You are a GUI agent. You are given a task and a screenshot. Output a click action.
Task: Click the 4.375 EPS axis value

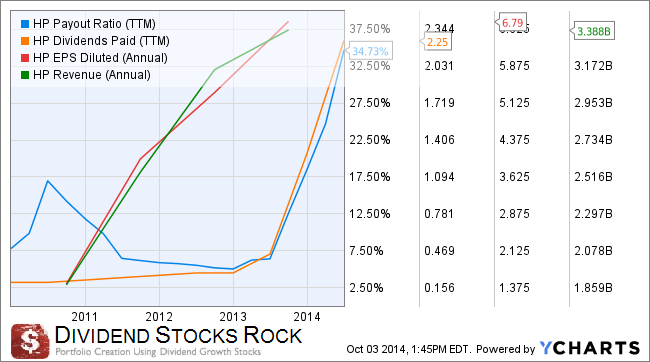(x=514, y=140)
